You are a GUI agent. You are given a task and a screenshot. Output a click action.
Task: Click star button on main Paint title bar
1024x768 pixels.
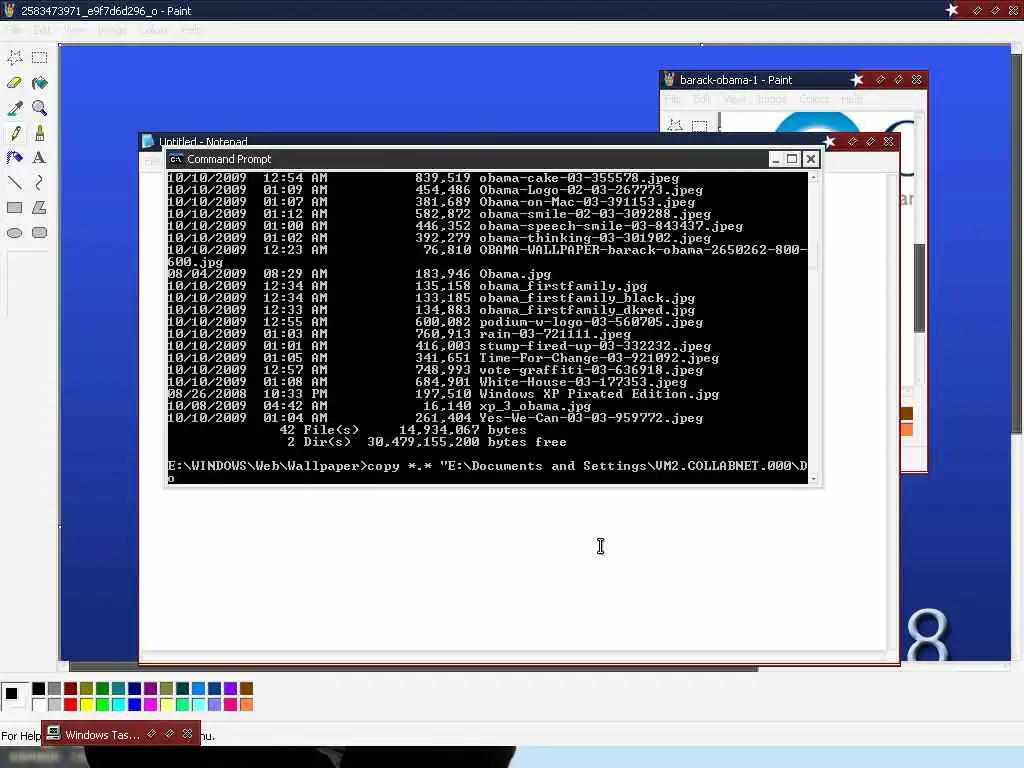pyautogui.click(x=952, y=10)
